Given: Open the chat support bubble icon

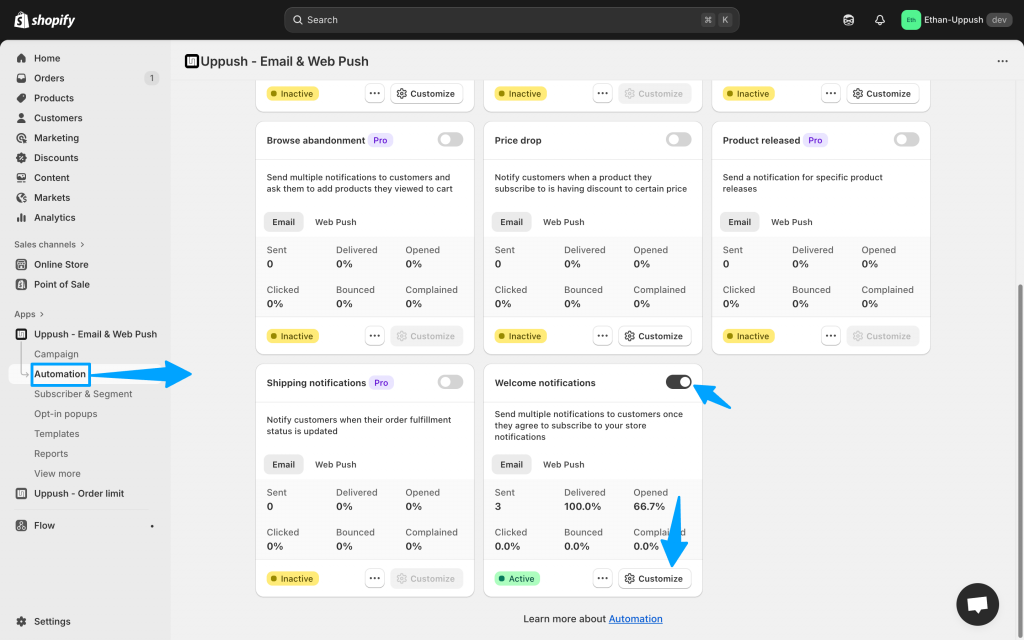Looking at the screenshot, I should (x=977, y=604).
